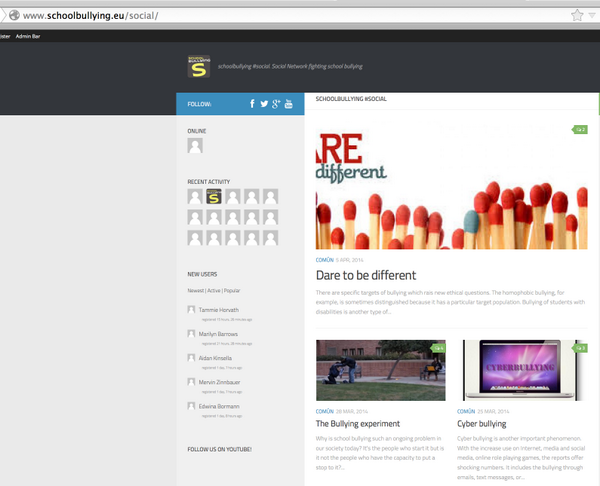Open the Dare to be different article title
The image size is (600, 486).
pyautogui.click(x=366, y=275)
